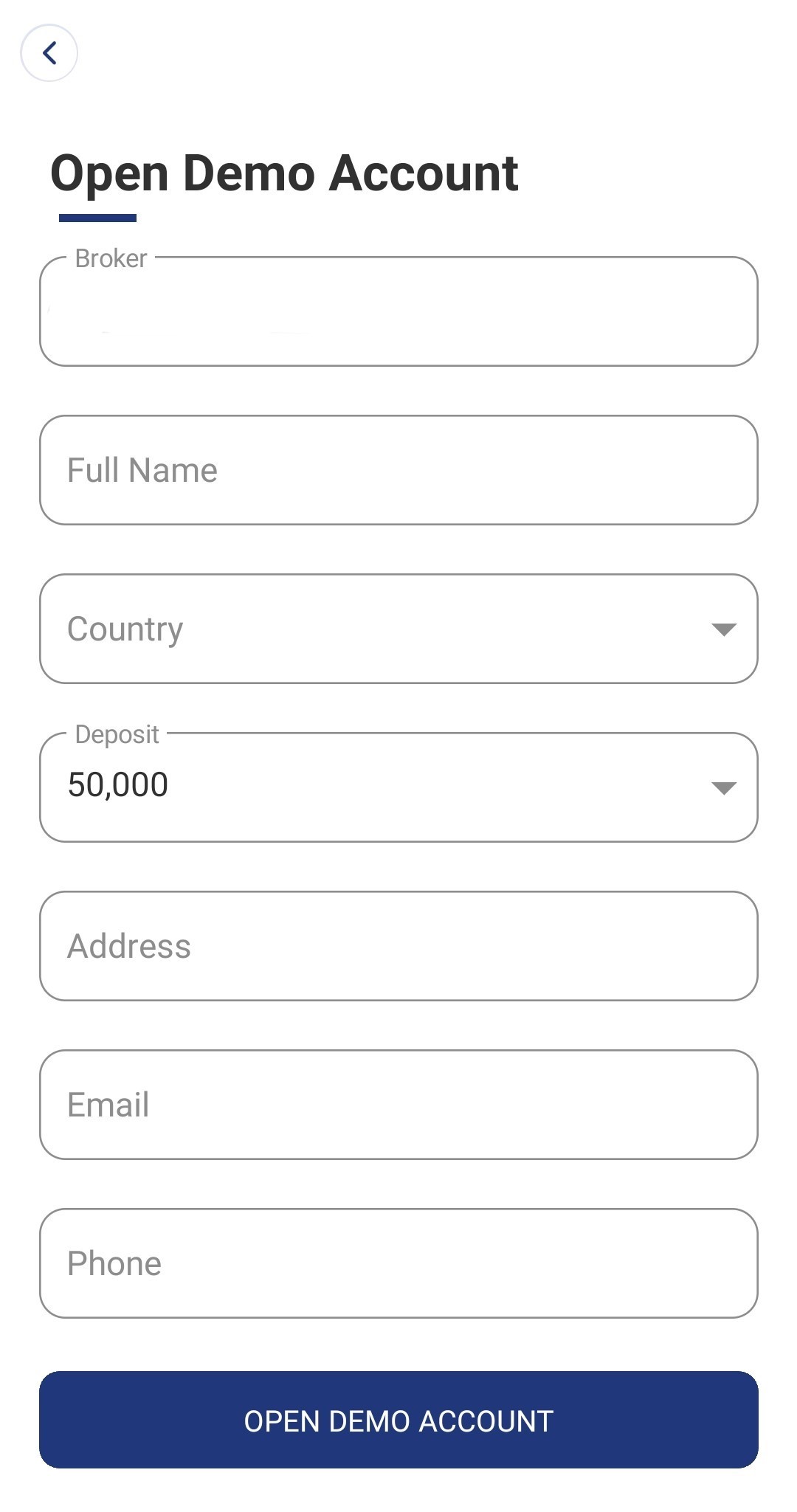
Task: Click the Phone placeholder text
Action: (114, 1263)
